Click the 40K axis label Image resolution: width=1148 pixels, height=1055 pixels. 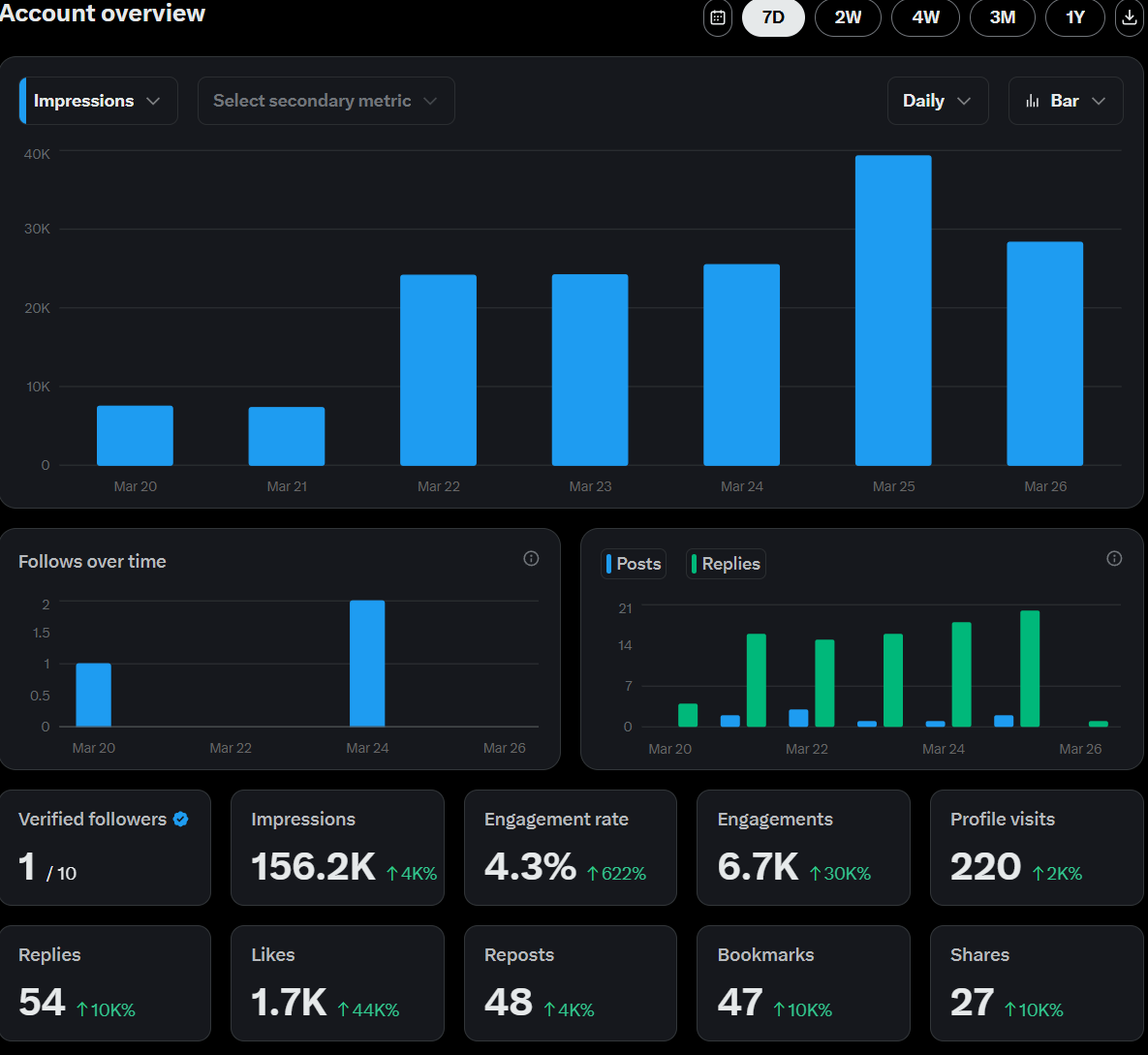coord(37,154)
